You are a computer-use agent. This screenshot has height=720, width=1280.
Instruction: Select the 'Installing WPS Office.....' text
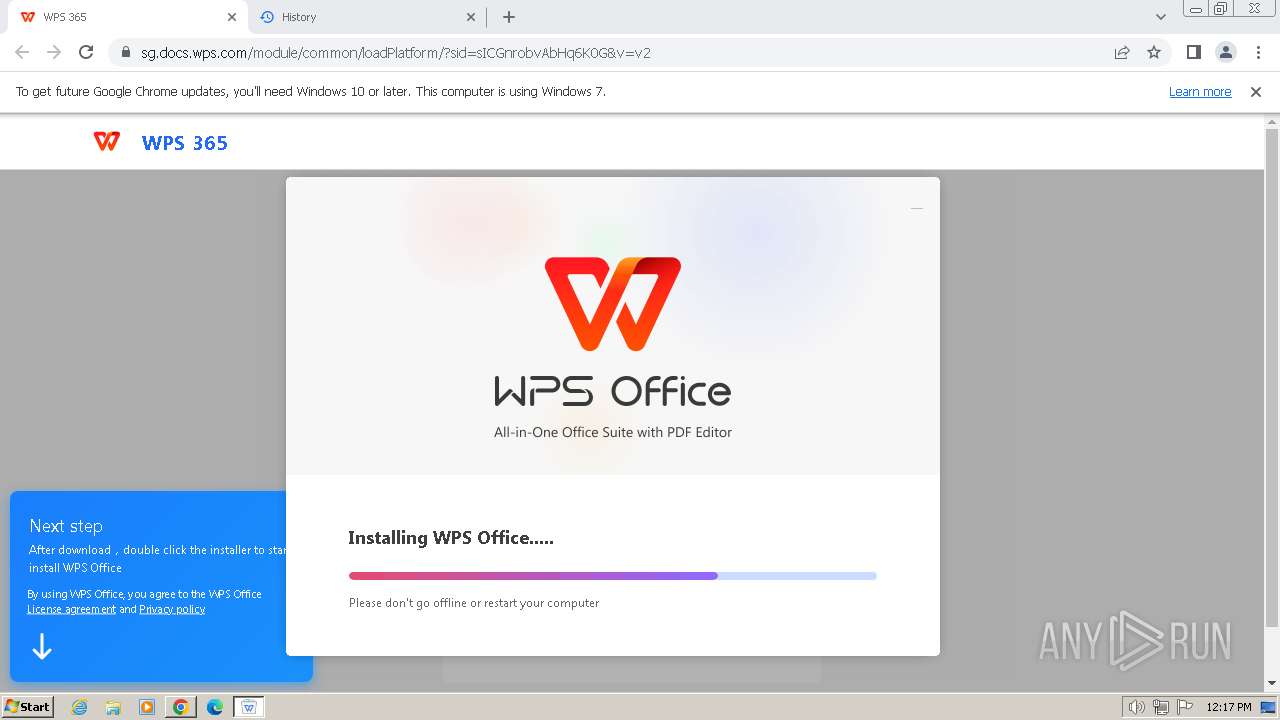[x=451, y=538]
